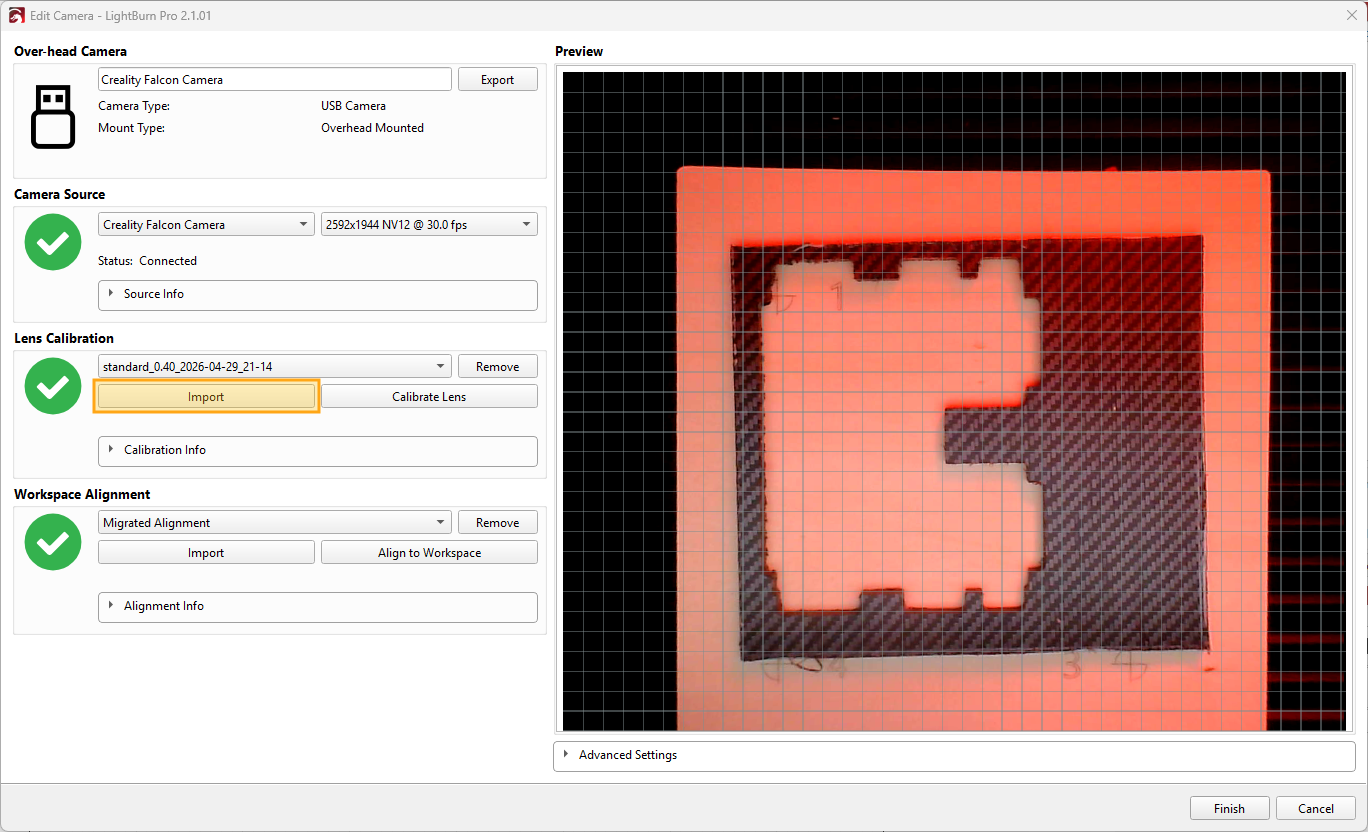Expand the Source Info section
Image resolution: width=1368 pixels, height=832 pixels.
click(318, 294)
